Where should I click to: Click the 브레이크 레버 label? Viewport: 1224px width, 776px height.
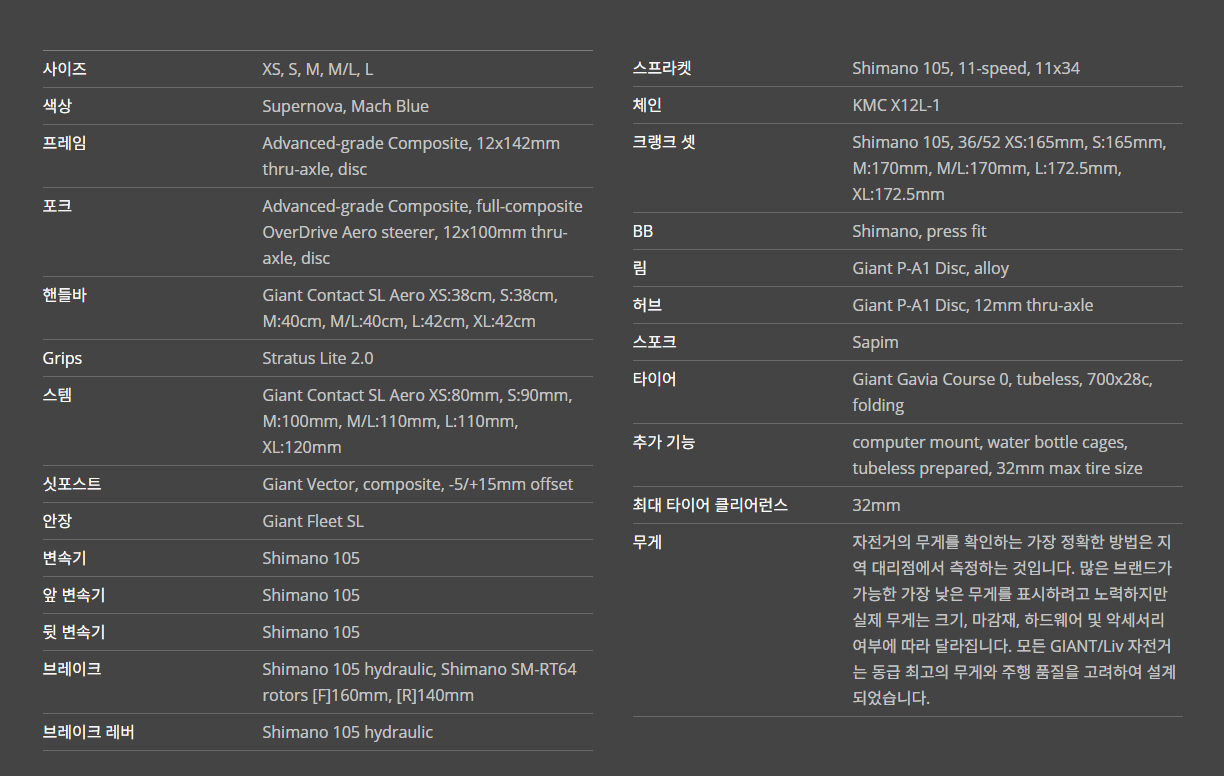(88, 732)
